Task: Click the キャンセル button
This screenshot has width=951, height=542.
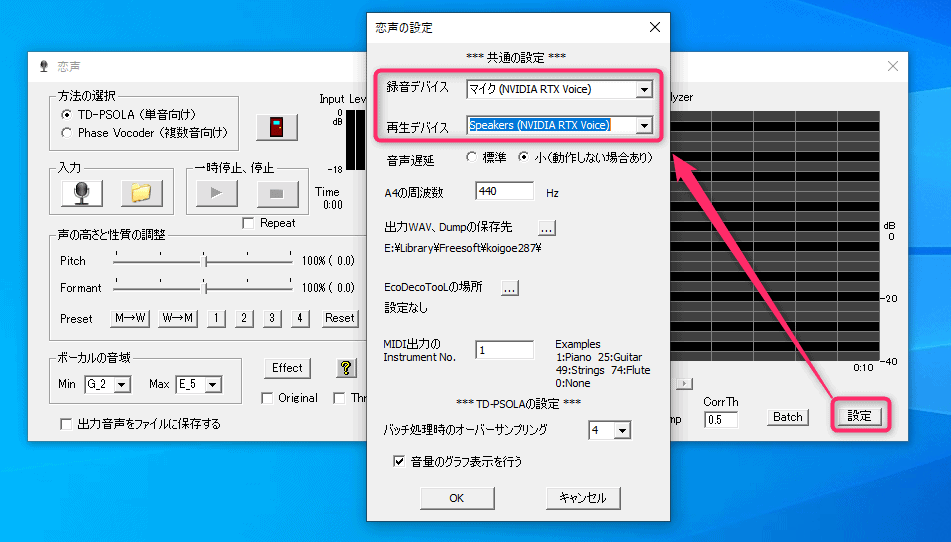Action: 583,497
